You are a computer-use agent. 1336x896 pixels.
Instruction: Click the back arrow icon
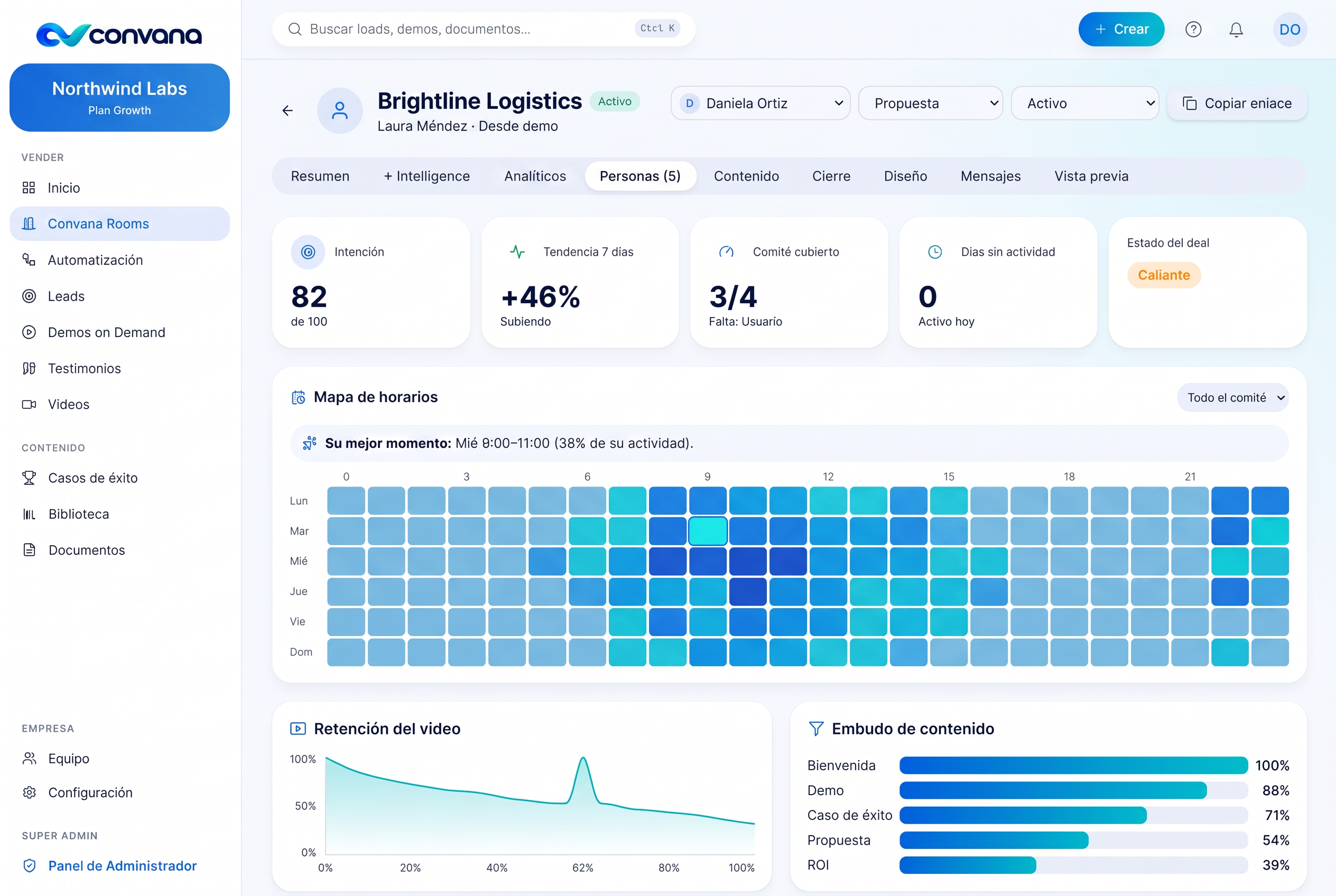point(287,110)
